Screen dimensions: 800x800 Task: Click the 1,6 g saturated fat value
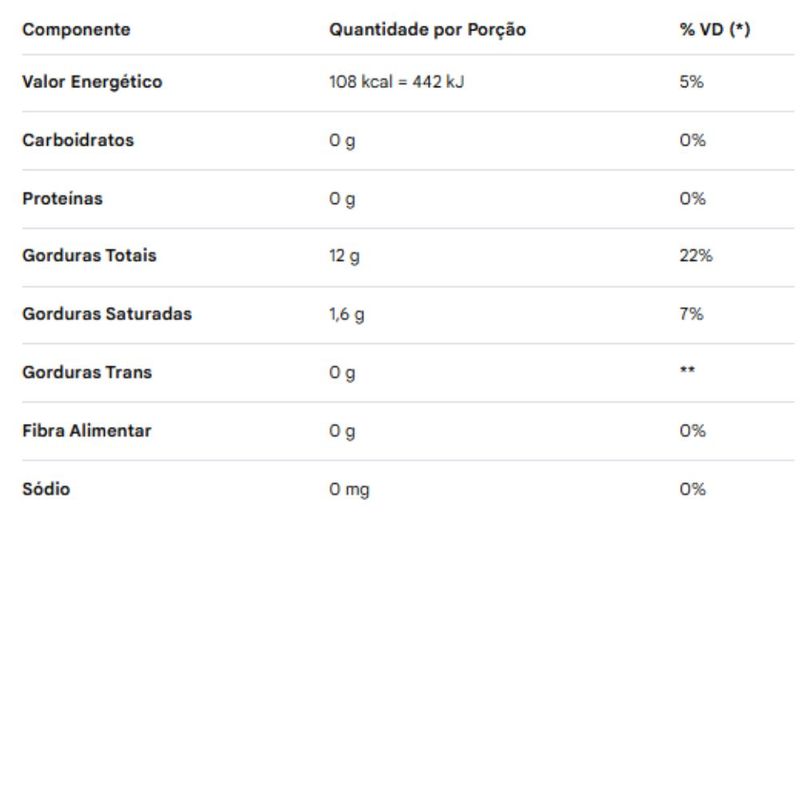347,315
